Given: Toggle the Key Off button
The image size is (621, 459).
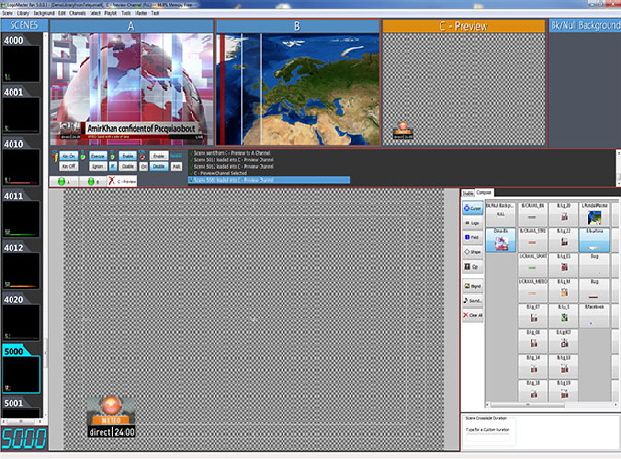Looking at the screenshot, I should coord(69,166).
